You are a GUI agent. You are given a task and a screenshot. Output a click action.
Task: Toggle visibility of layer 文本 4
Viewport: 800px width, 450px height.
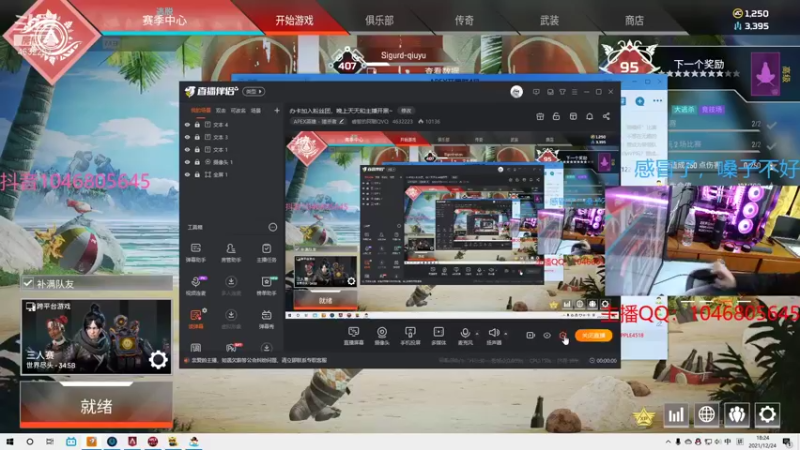click(x=187, y=124)
